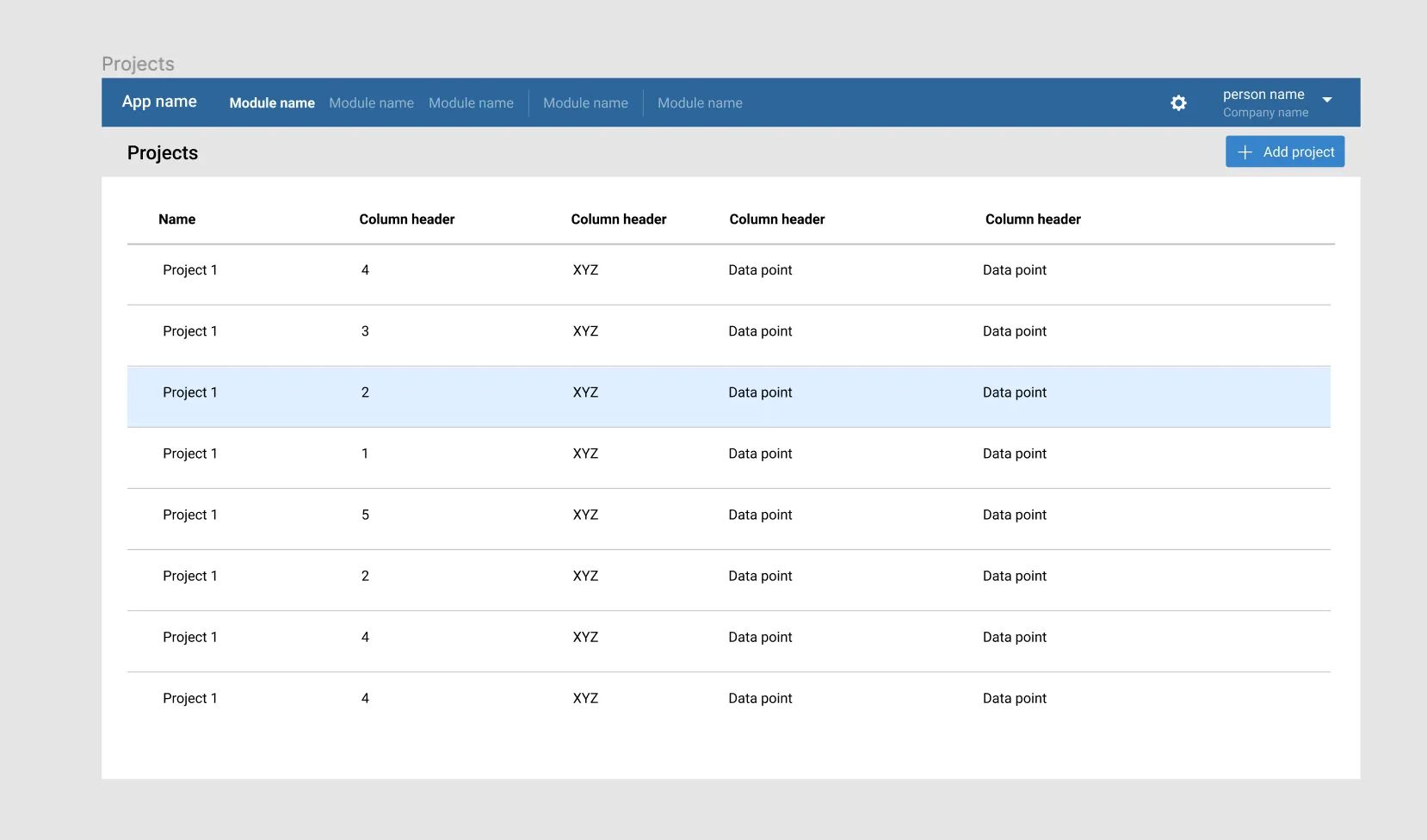This screenshot has height=840, width=1427.
Task: Click XYZ in the highlighted row
Action: coord(585,392)
